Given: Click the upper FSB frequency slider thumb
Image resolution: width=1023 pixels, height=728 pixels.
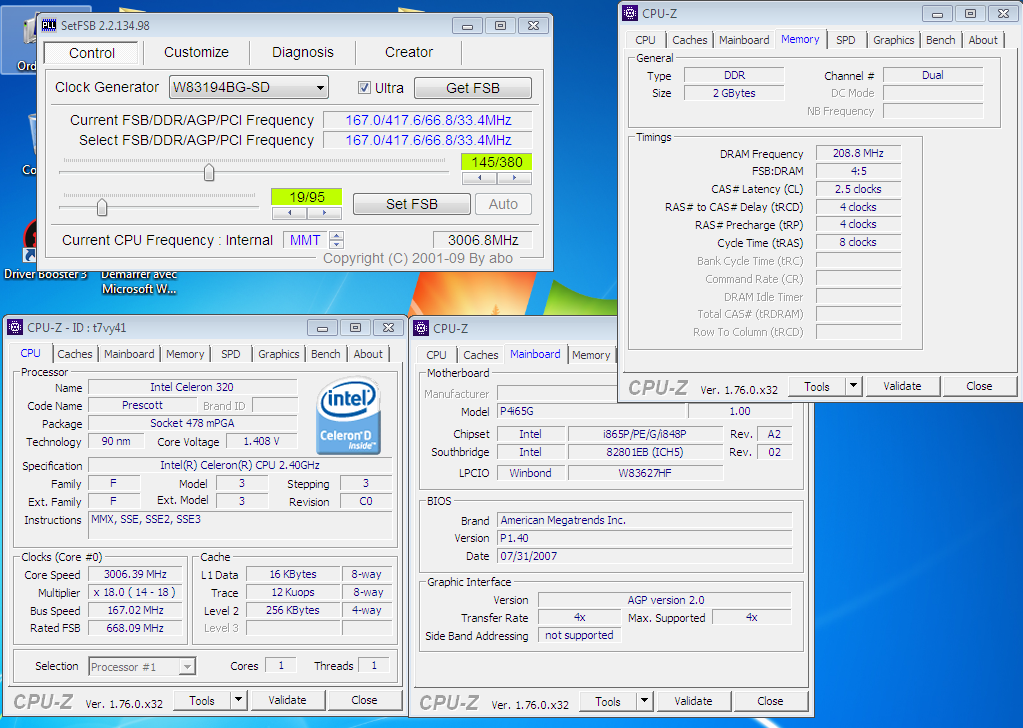Looking at the screenshot, I should [209, 172].
